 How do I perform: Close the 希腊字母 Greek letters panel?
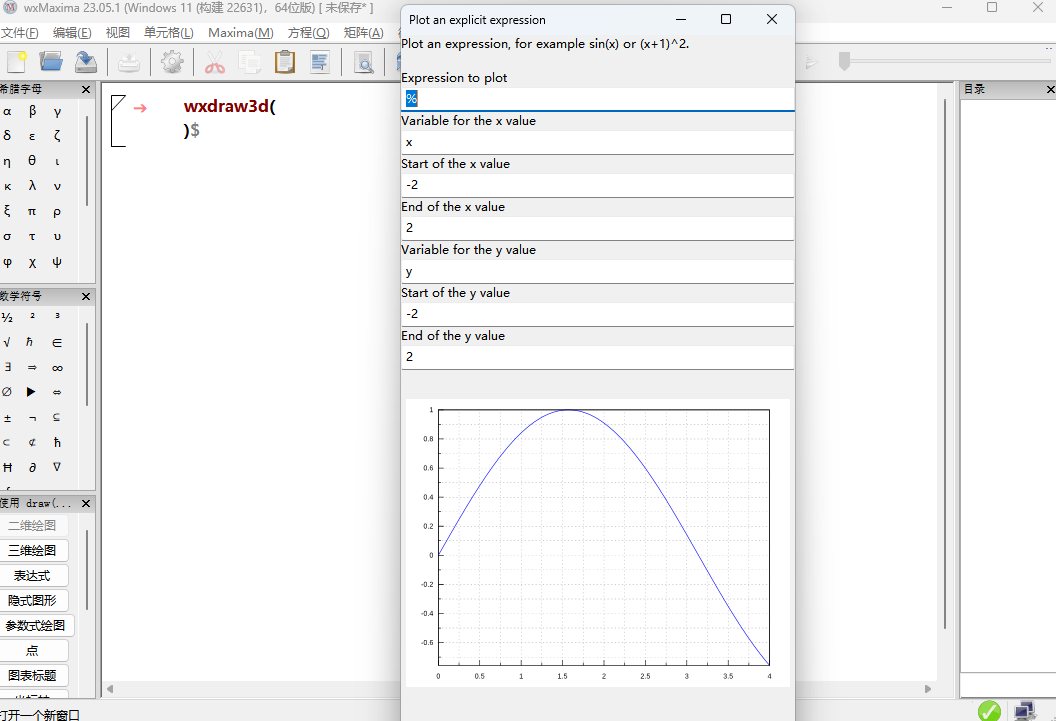86,89
